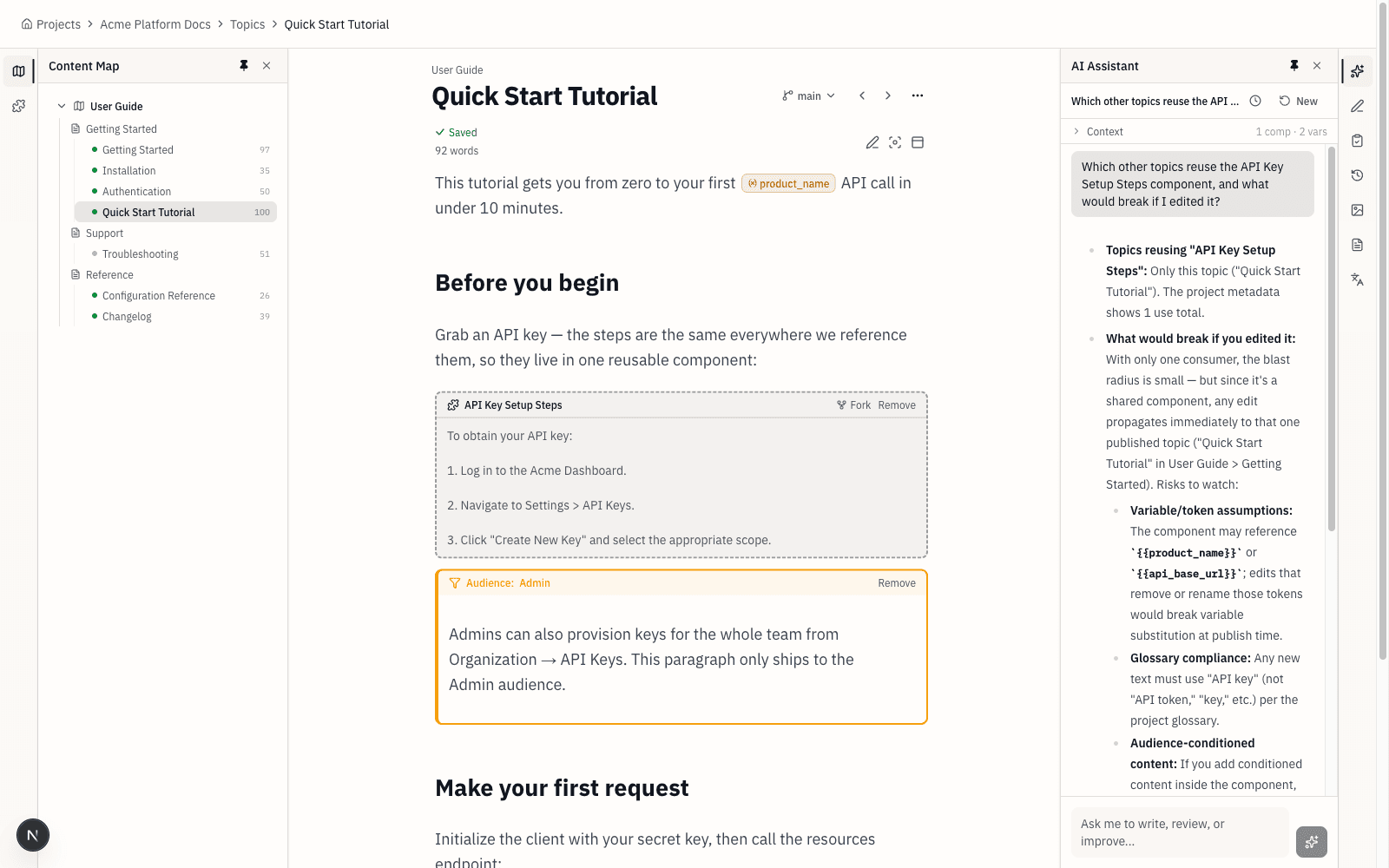The height and width of the screenshot is (868, 1389).
Task: Click the layout panel icon beside focus icon
Action: (918, 142)
